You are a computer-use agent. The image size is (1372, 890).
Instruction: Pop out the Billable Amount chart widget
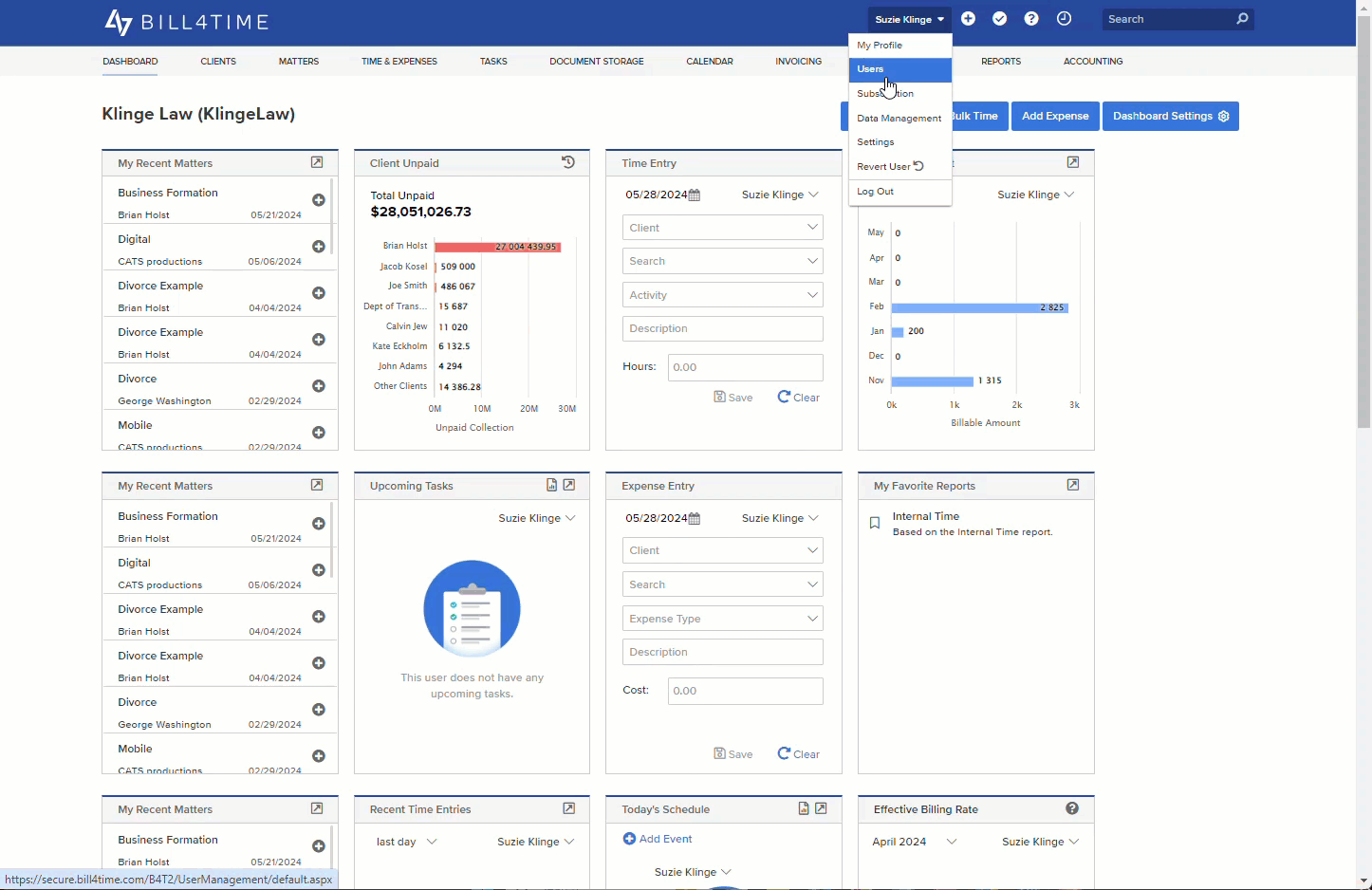(x=1073, y=162)
